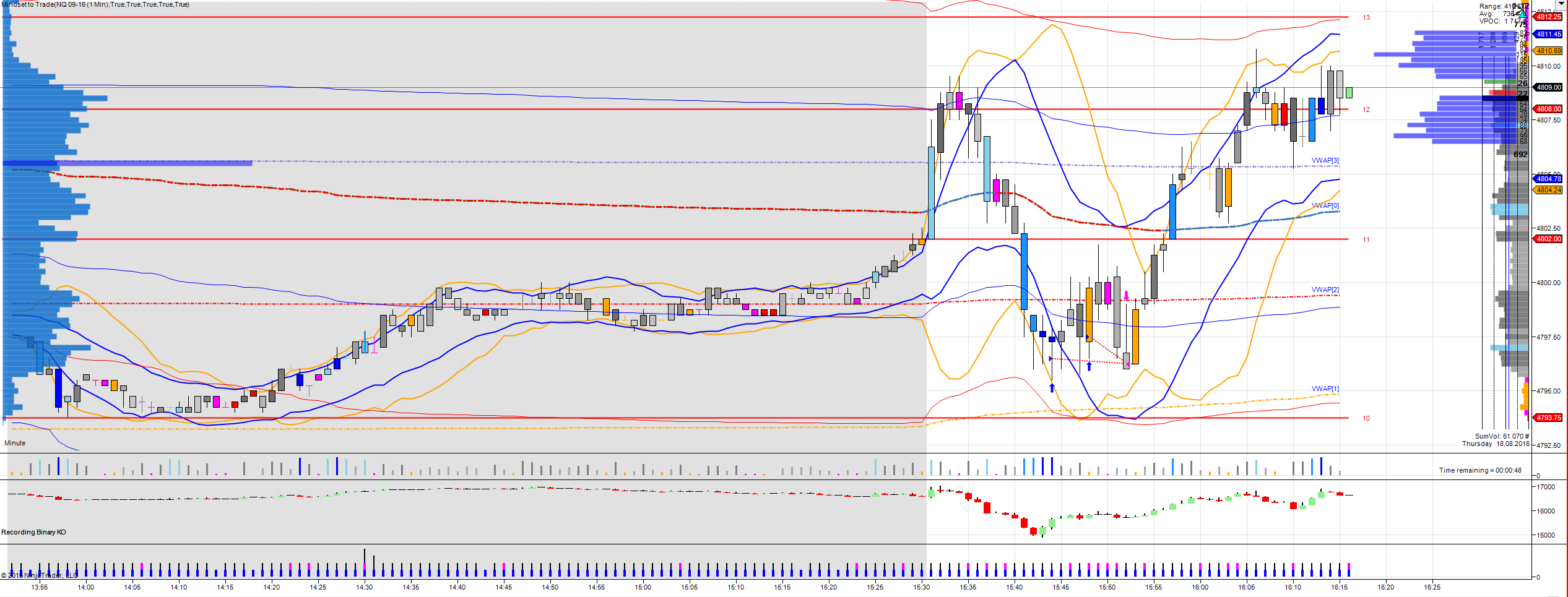This screenshot has width=1568, height=597.
Task: Click the 16000 indicator axis label
Action: point(1546,511)
